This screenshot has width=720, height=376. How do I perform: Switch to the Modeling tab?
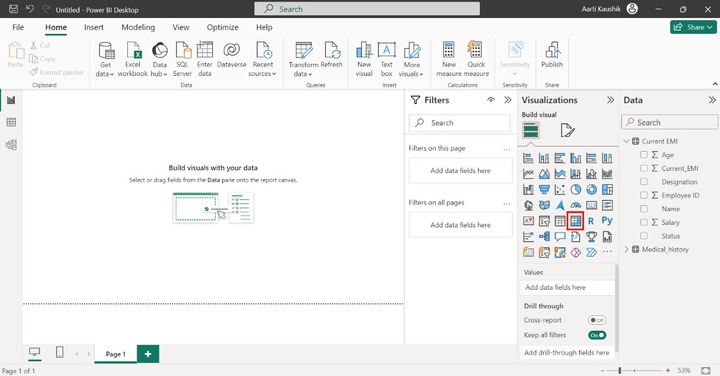(x=138, y=27)
